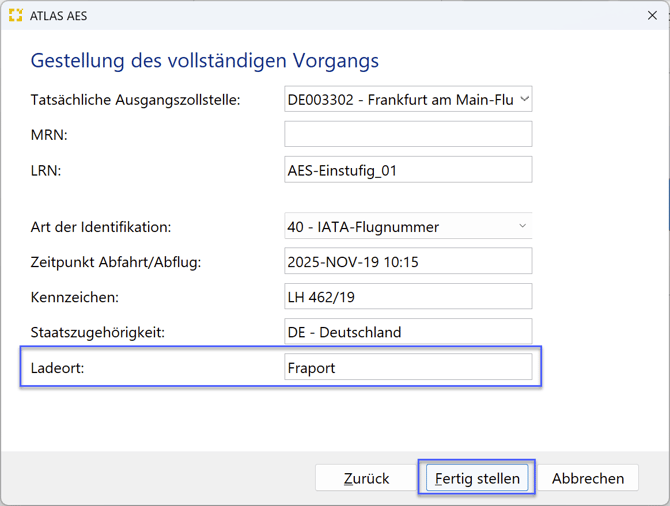670x506 pixels.
Task: Select the DE003302 Frankfurt am Main text value
Action: (398, 99)
